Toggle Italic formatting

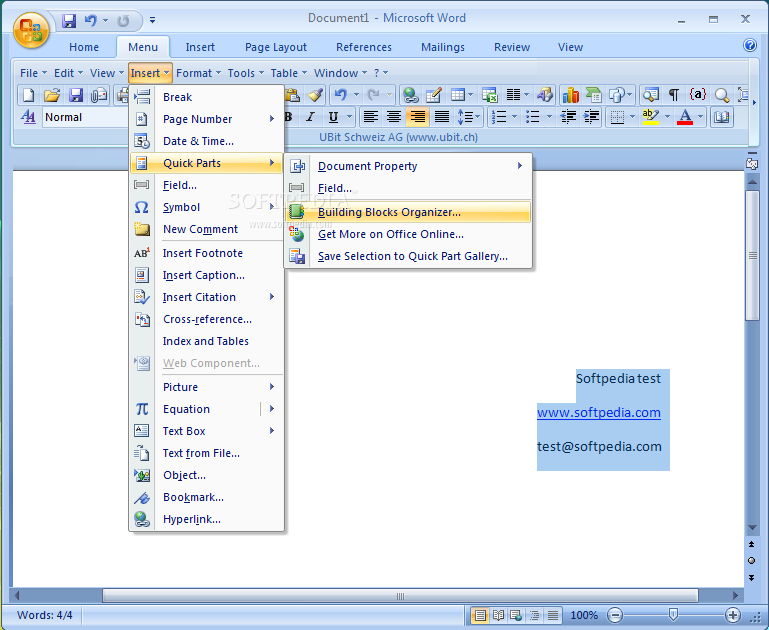click(x=310, y=117)
